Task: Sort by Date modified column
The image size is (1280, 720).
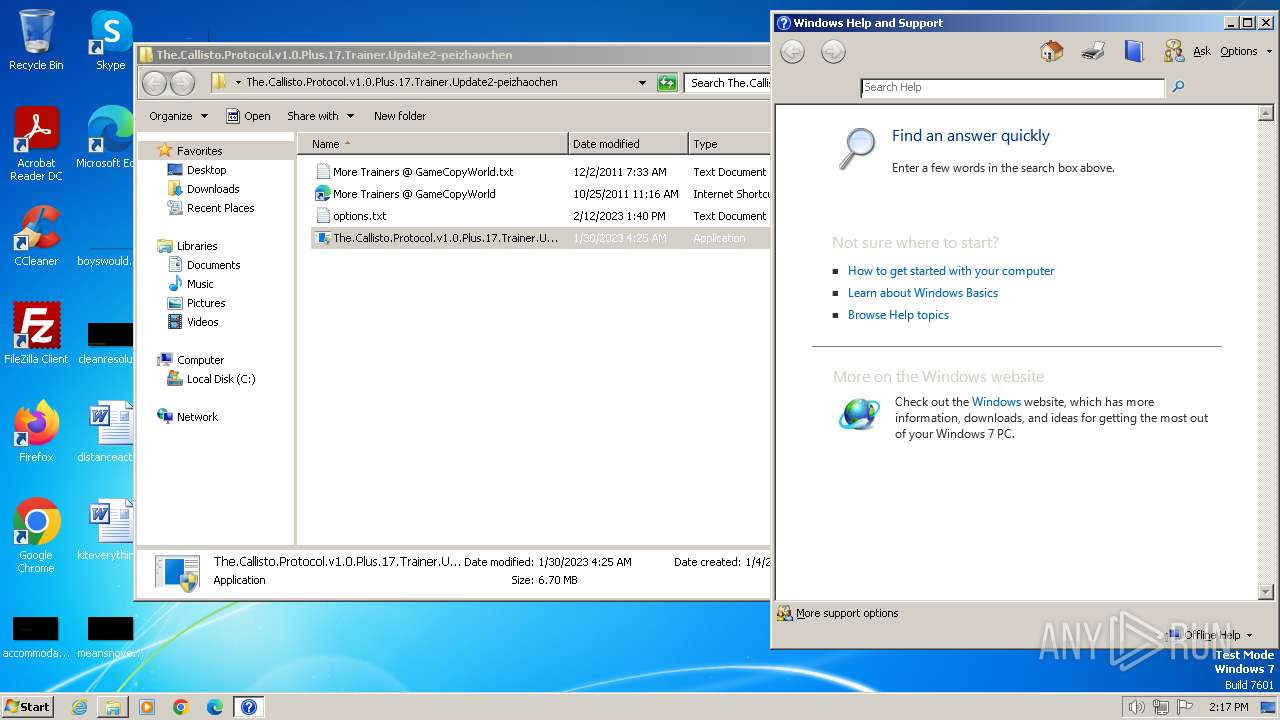Action: [x=628, y=144]
